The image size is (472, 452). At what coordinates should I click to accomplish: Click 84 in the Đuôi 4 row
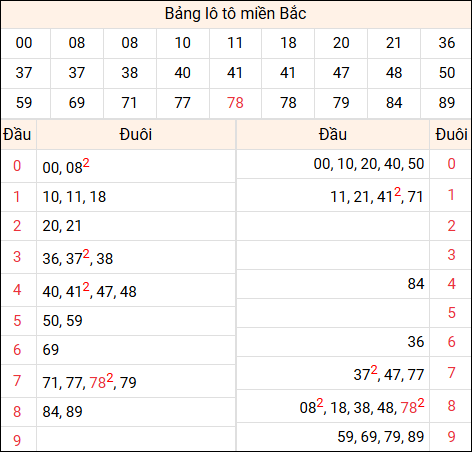click(416, 284)
